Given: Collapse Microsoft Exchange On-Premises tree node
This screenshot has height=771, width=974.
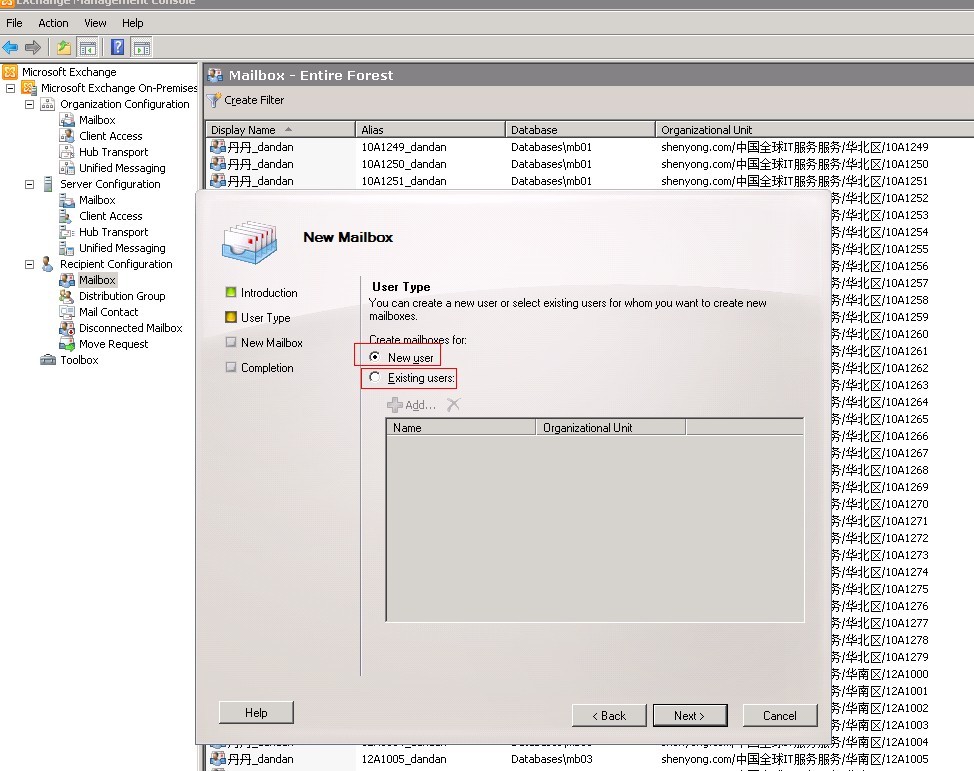Looking at the screenshot, I should [11, 88].
